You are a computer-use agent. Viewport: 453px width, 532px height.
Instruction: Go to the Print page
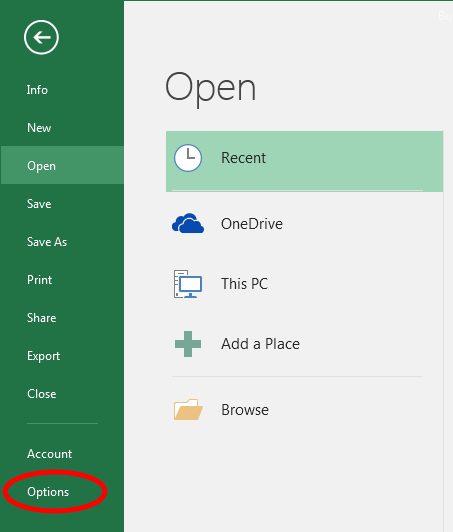click(39, 280)
